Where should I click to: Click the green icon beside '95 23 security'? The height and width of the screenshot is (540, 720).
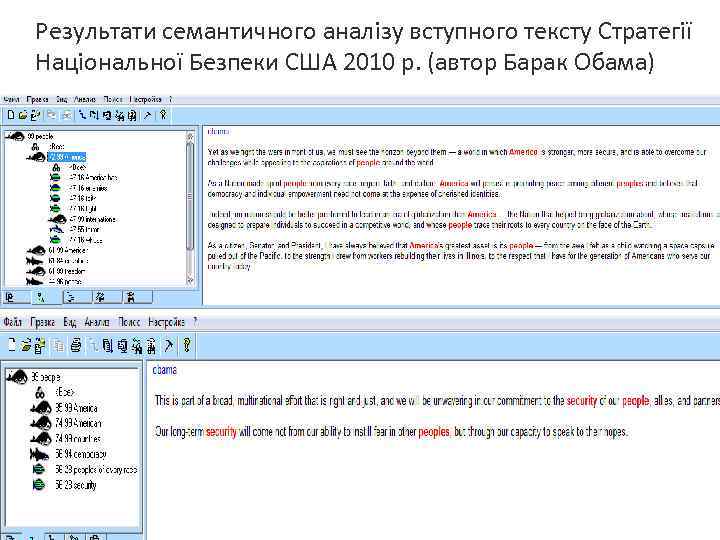point(39,484)
